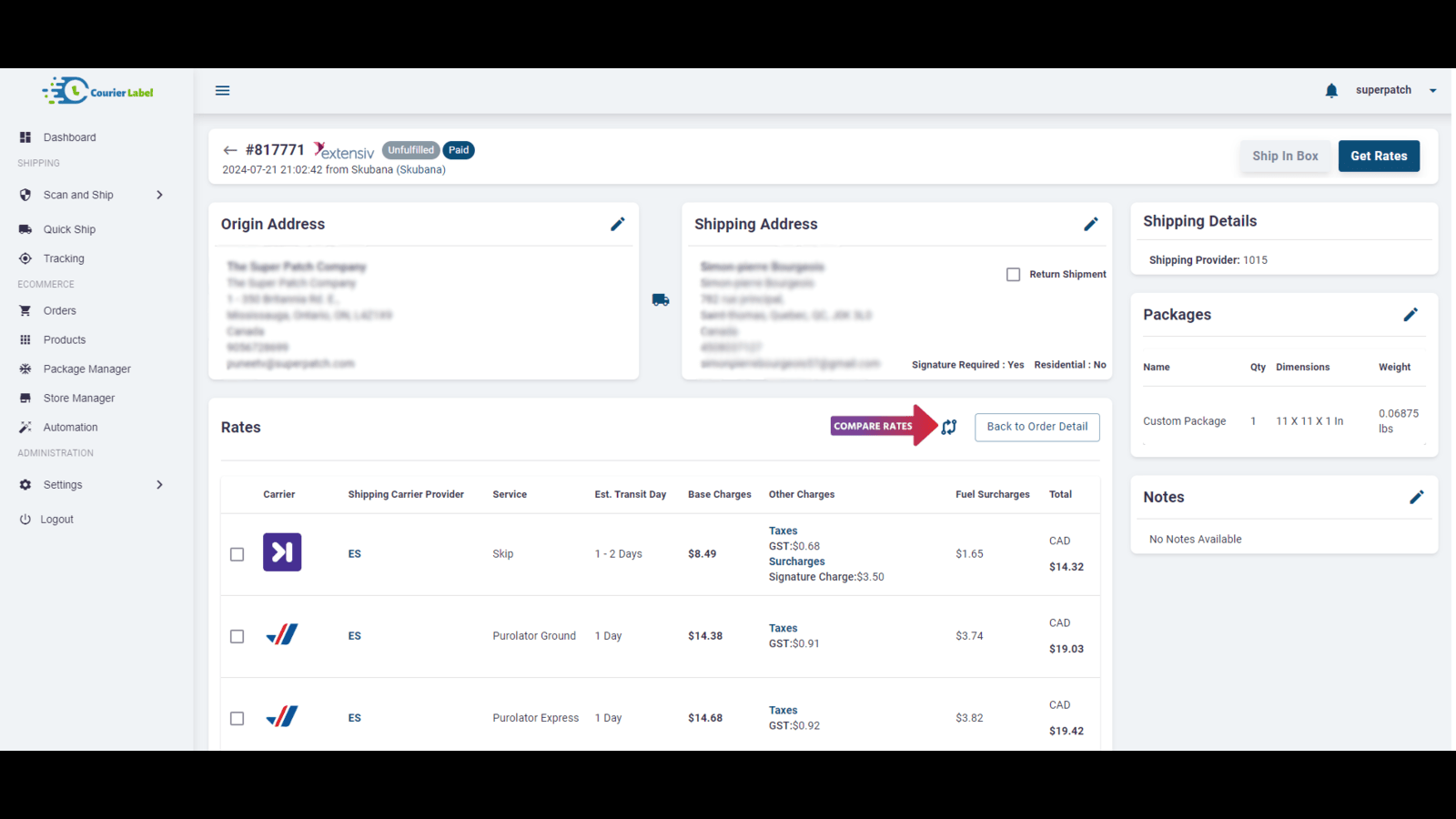The image size is (1456, 819).
Task: Open Quick Ship in the sidebar
Action: click(69, 229)
